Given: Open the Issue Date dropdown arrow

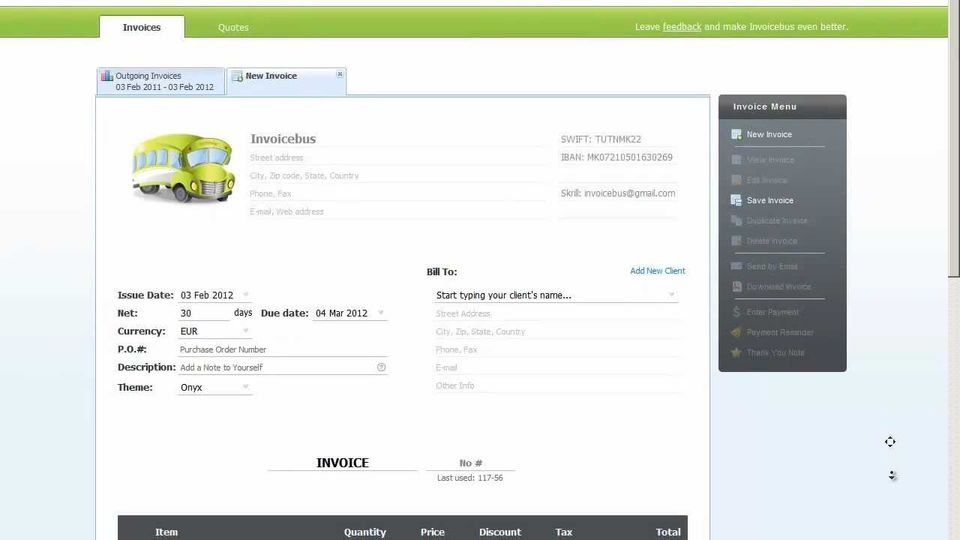Looking at the screenshot, I should point(246,294).
